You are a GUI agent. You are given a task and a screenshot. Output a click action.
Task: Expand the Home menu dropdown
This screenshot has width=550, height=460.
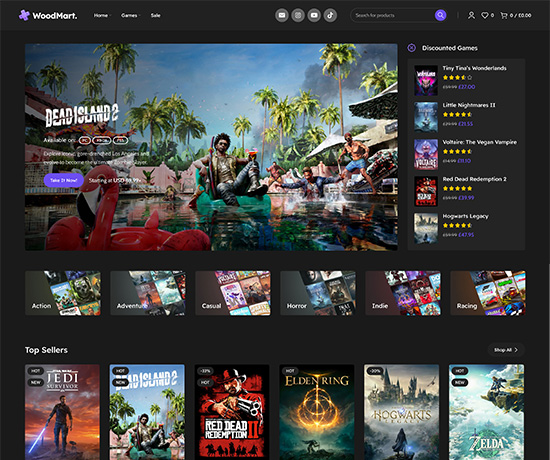(102, 15)
